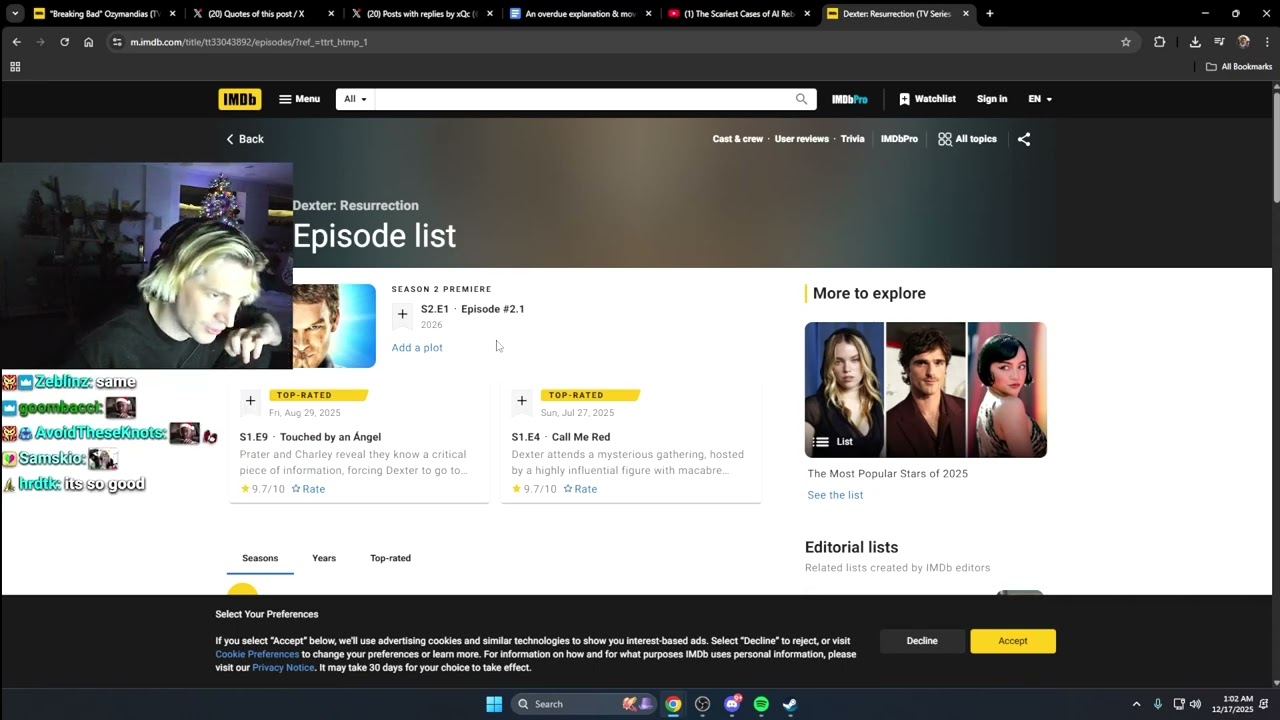Click Add a plot link
The height and width of the screenshot is (720, 1280).
pyautogui.click(x=417, y=348)
